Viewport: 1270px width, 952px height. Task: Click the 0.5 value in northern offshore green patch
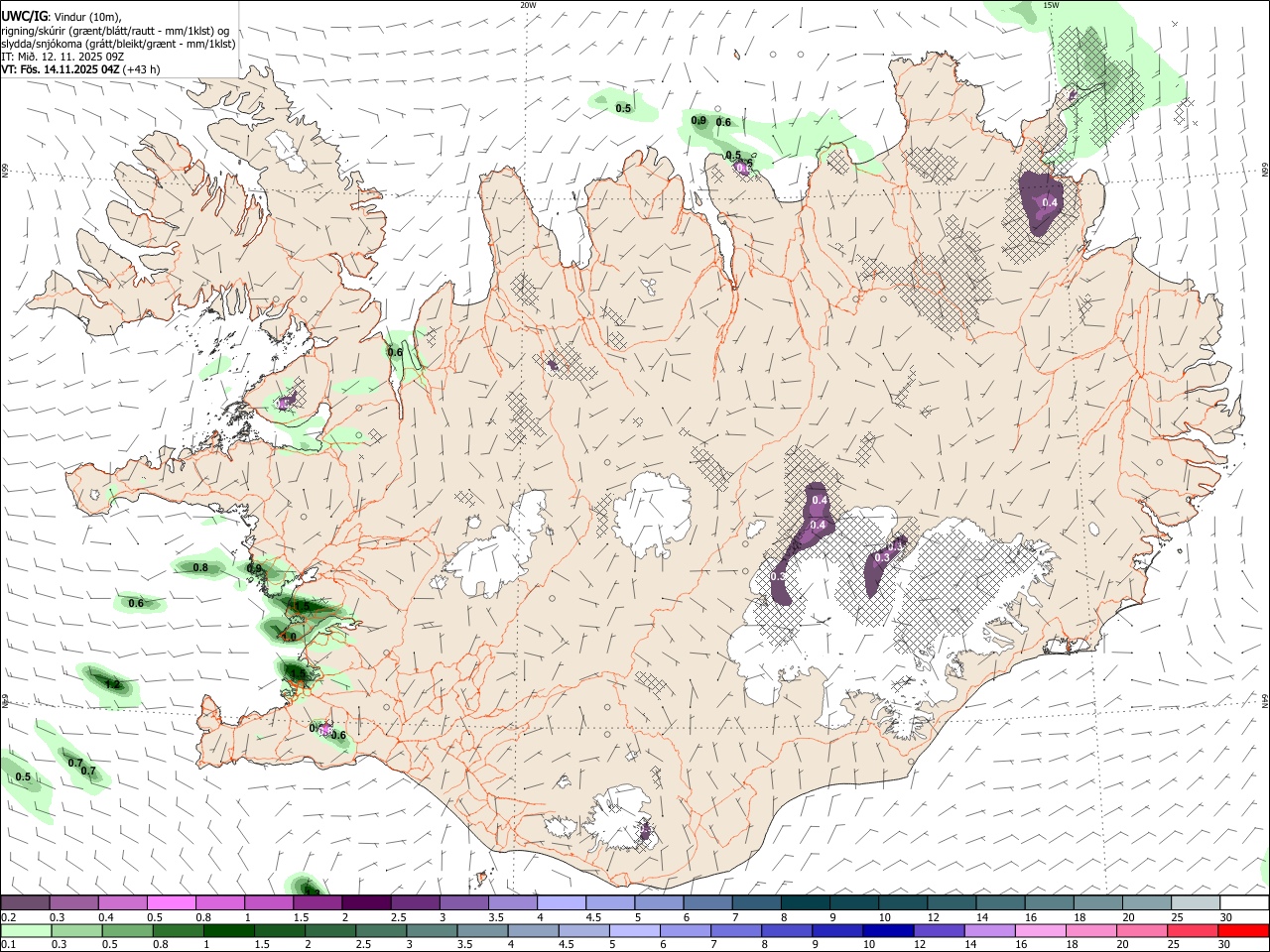623,108
